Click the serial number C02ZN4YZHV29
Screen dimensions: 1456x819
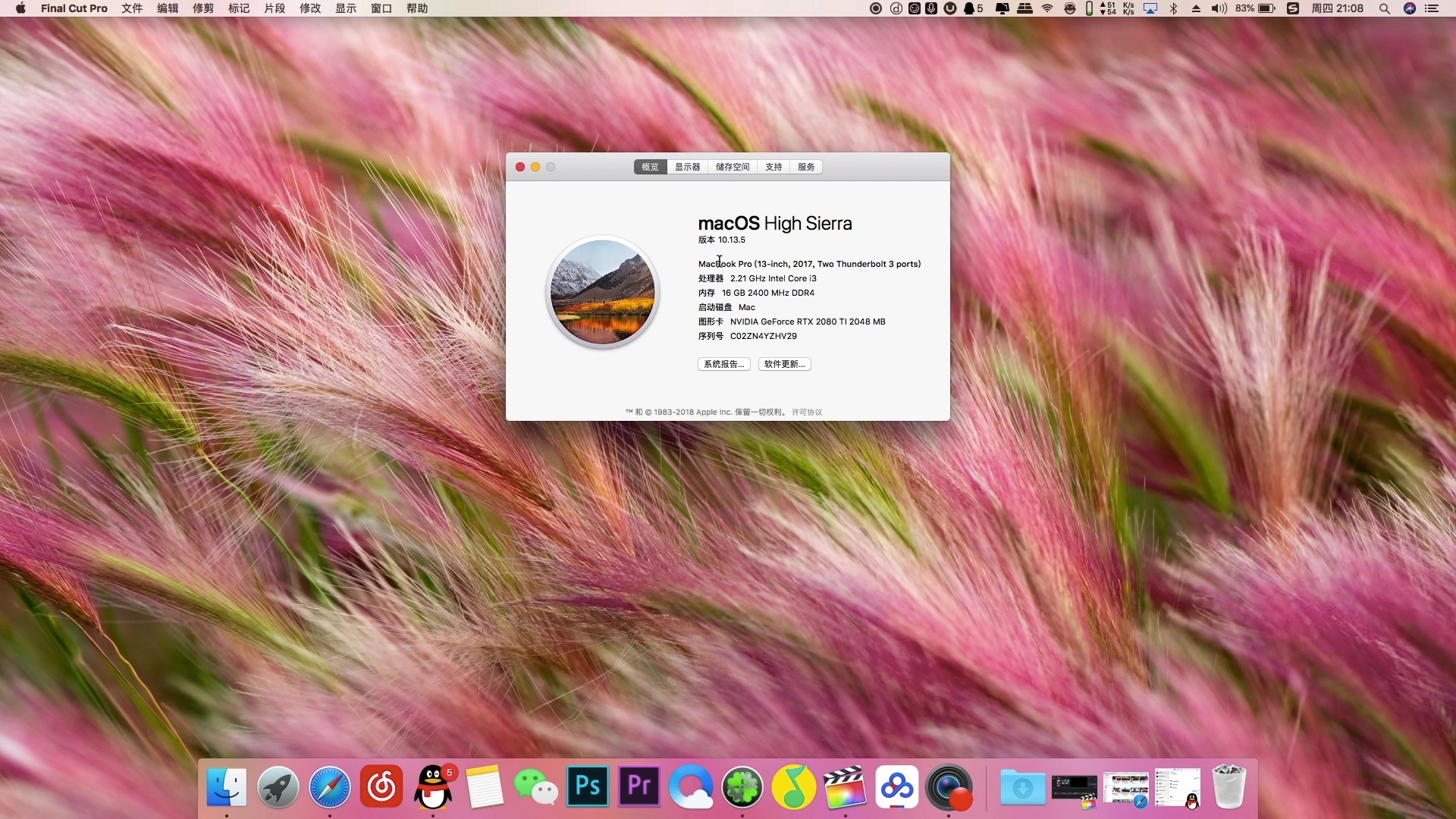point(764,336)
